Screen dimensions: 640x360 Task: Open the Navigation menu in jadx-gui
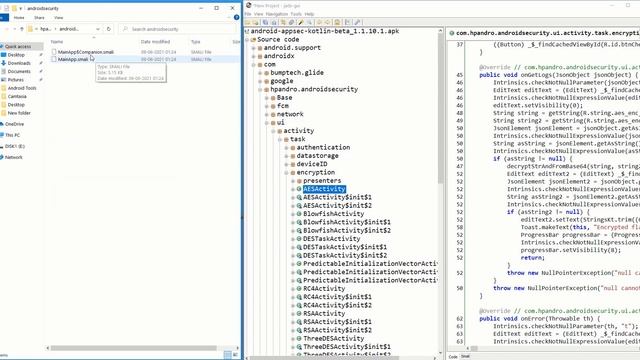point(277,14)
